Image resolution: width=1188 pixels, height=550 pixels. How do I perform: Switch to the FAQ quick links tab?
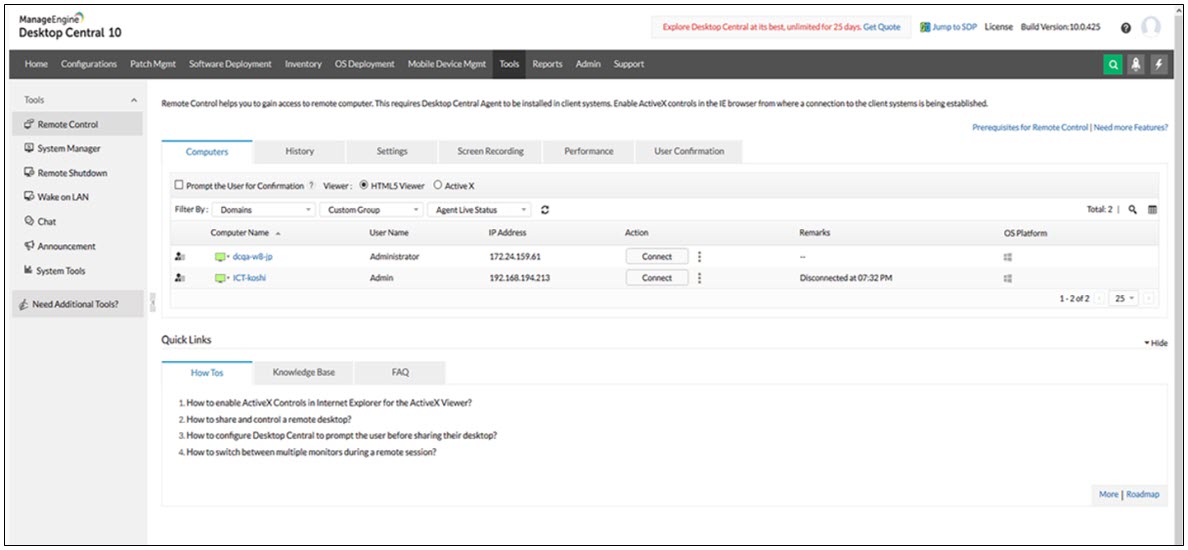[400, 373]
